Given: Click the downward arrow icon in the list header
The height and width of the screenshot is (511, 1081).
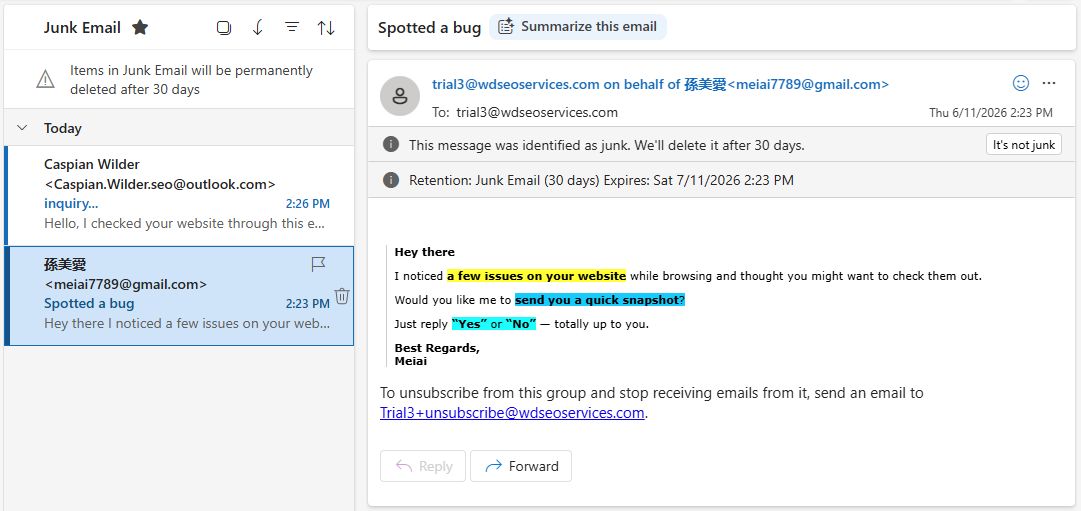Looking at the screenshot, I should 258,28.
